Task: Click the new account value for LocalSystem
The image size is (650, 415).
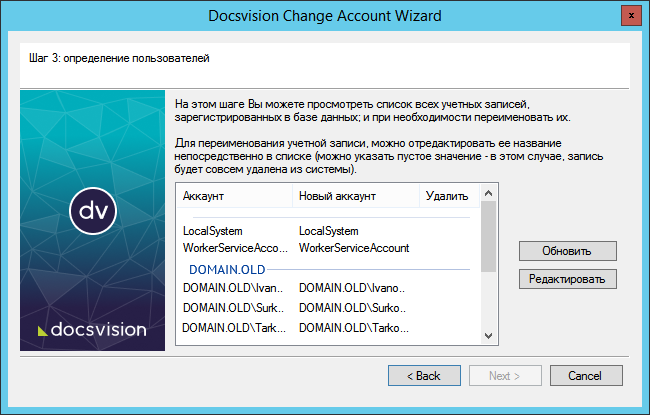Action: coord(328,231)
